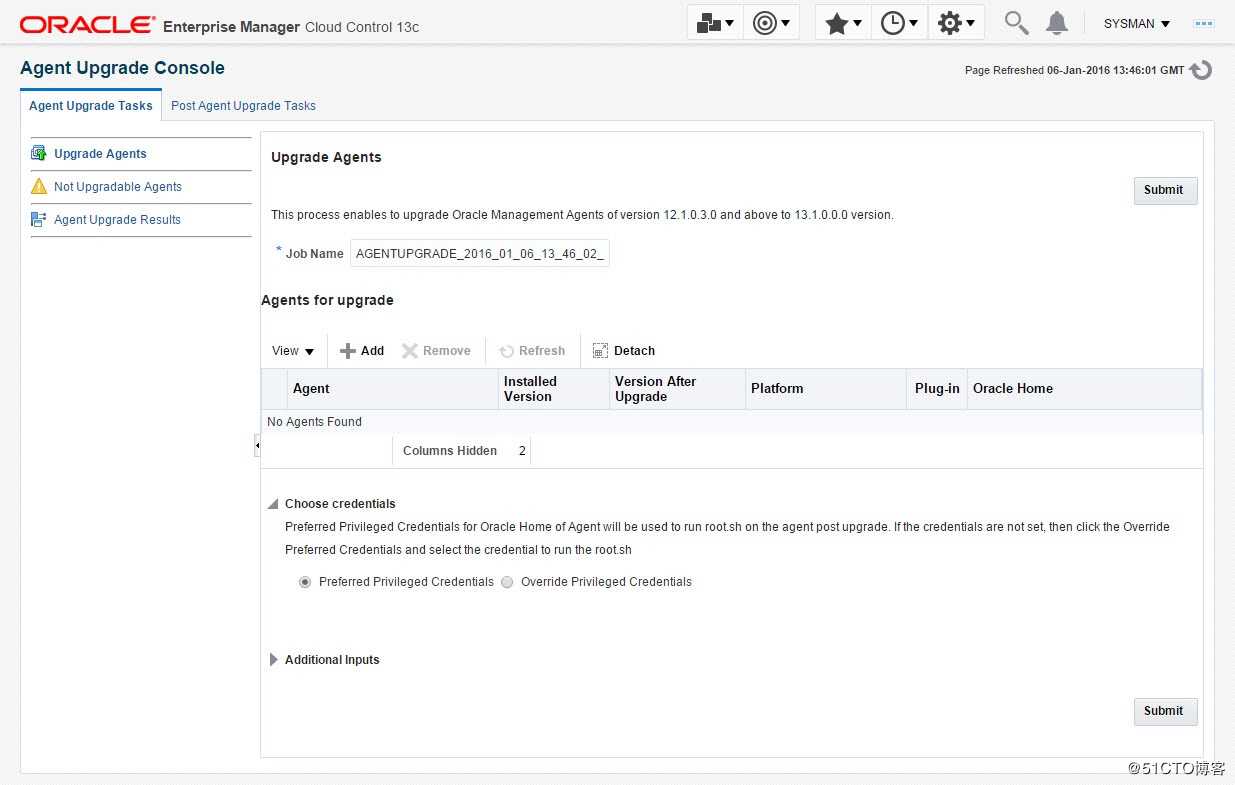Click the top Submit button
Screen dimensions: 1235x785
(x=1165, y=190)
